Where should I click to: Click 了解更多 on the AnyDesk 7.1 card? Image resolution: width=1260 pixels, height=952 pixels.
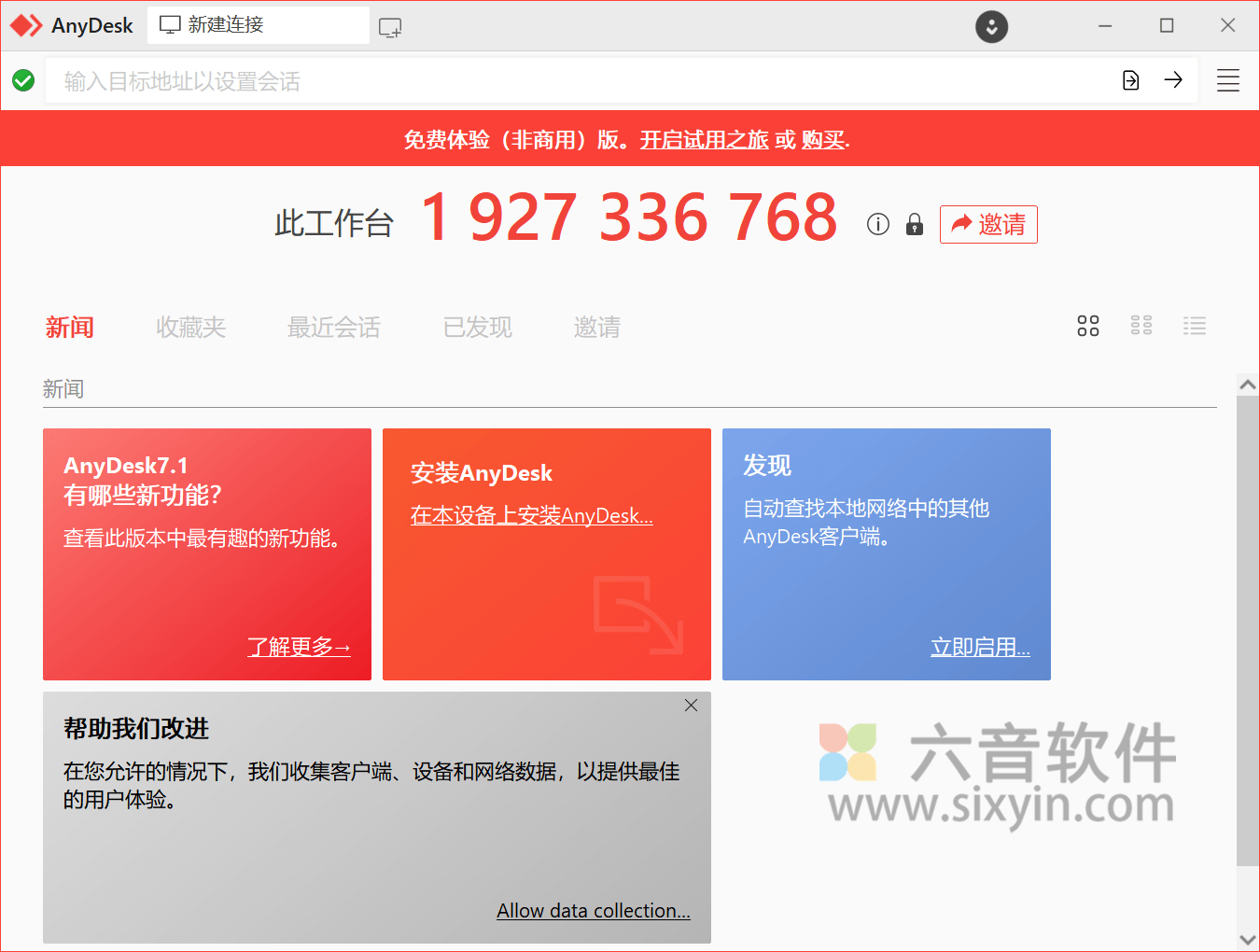[299, 646]
